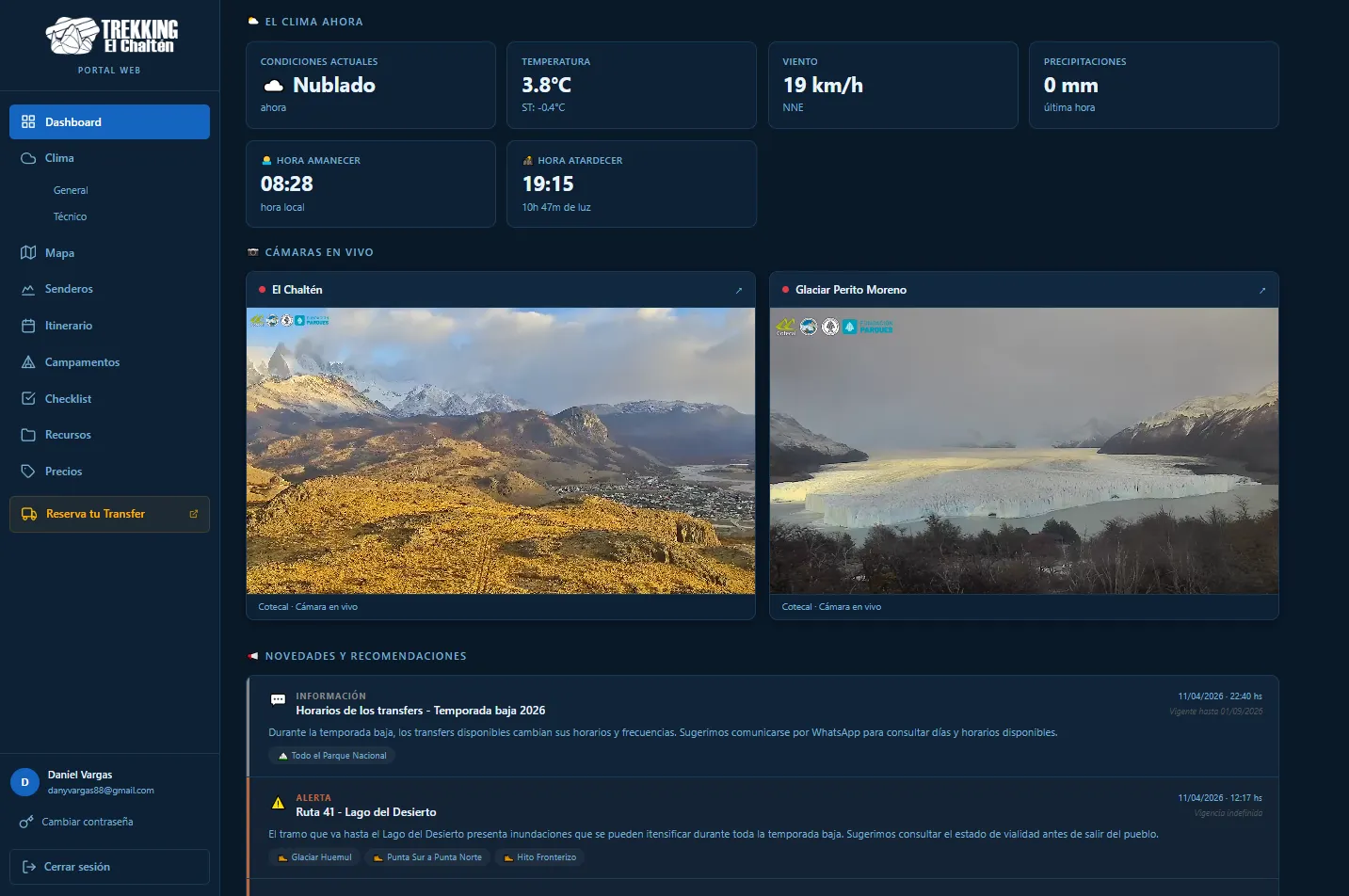Click the user avatar circle with letter D
Viewport: 1349px width, 896px height.
[x=24, y=782]
